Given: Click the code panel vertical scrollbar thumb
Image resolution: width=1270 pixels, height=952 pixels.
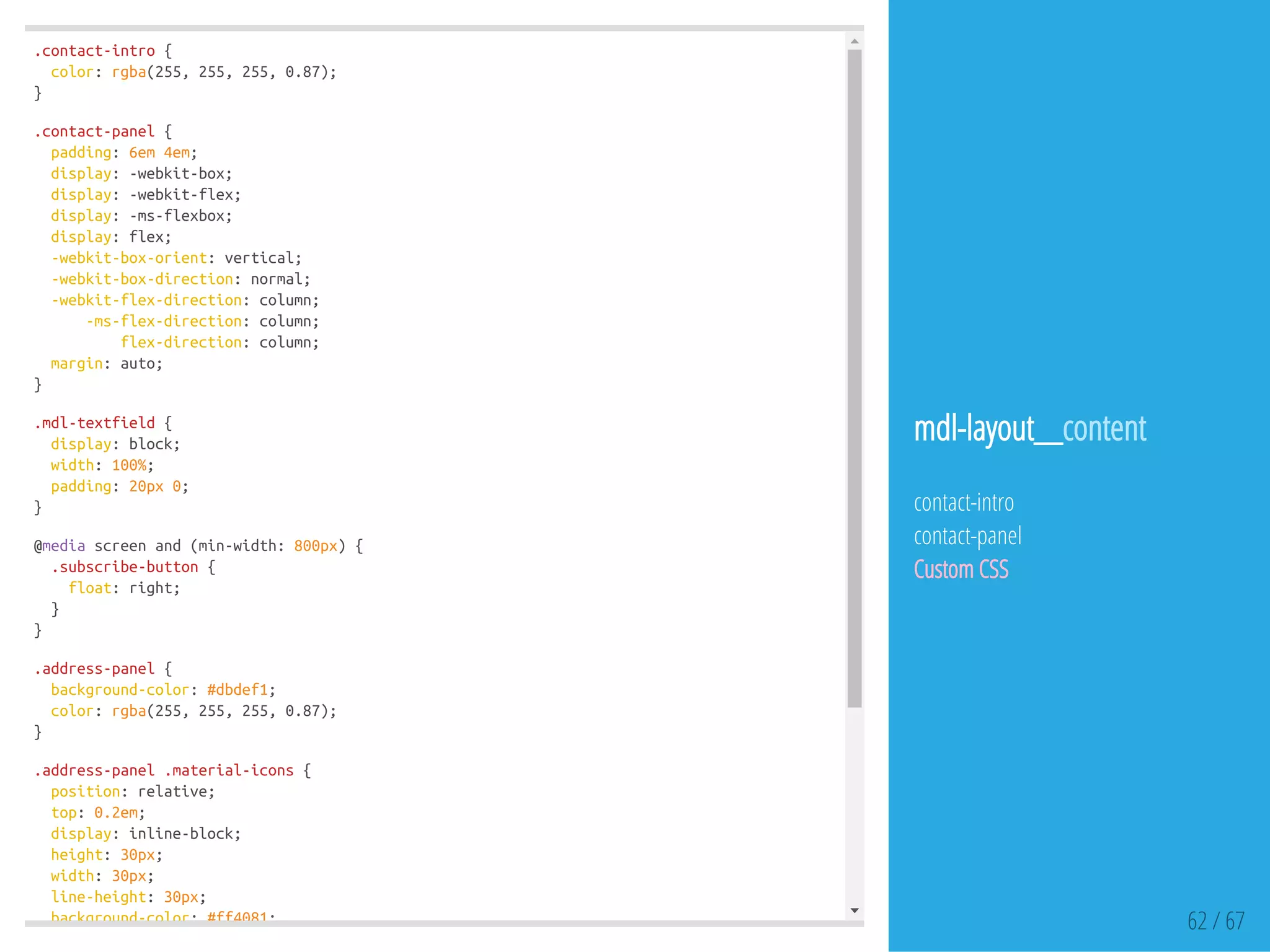Looking at the screenshot, I should tap(855, 378).
